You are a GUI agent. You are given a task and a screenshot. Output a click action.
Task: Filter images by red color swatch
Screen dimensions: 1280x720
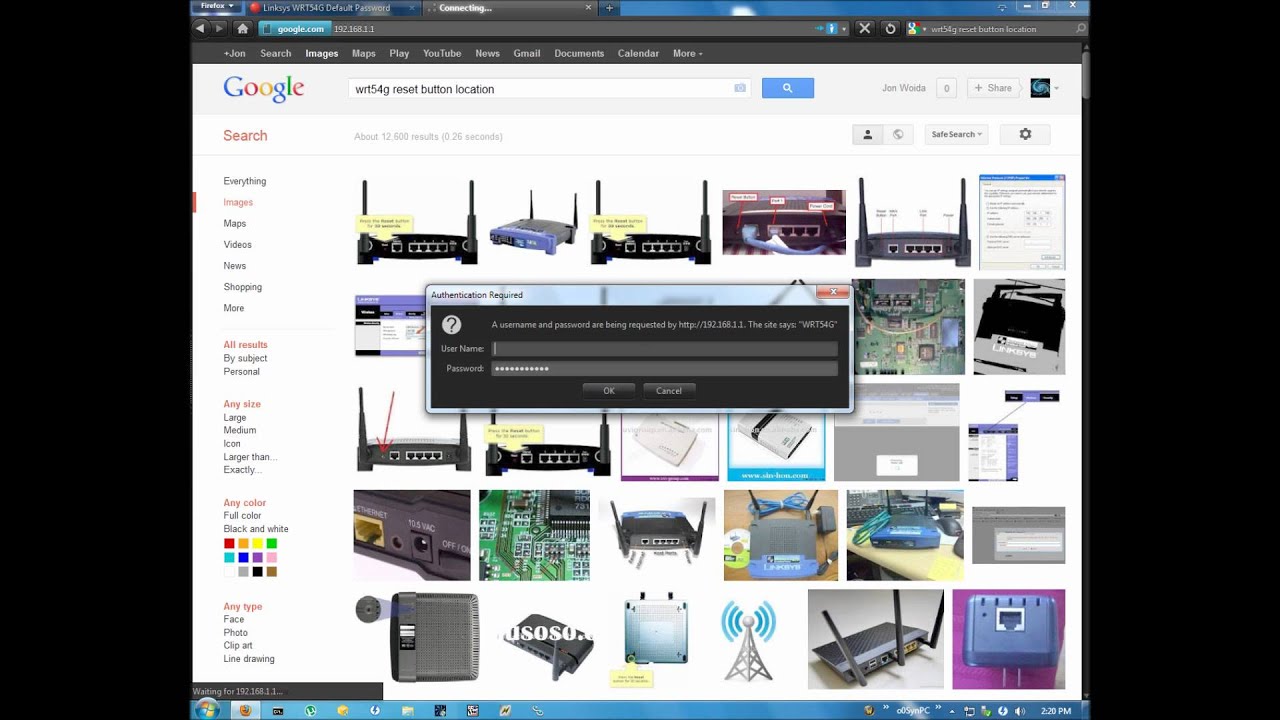[x=229, y=543]
